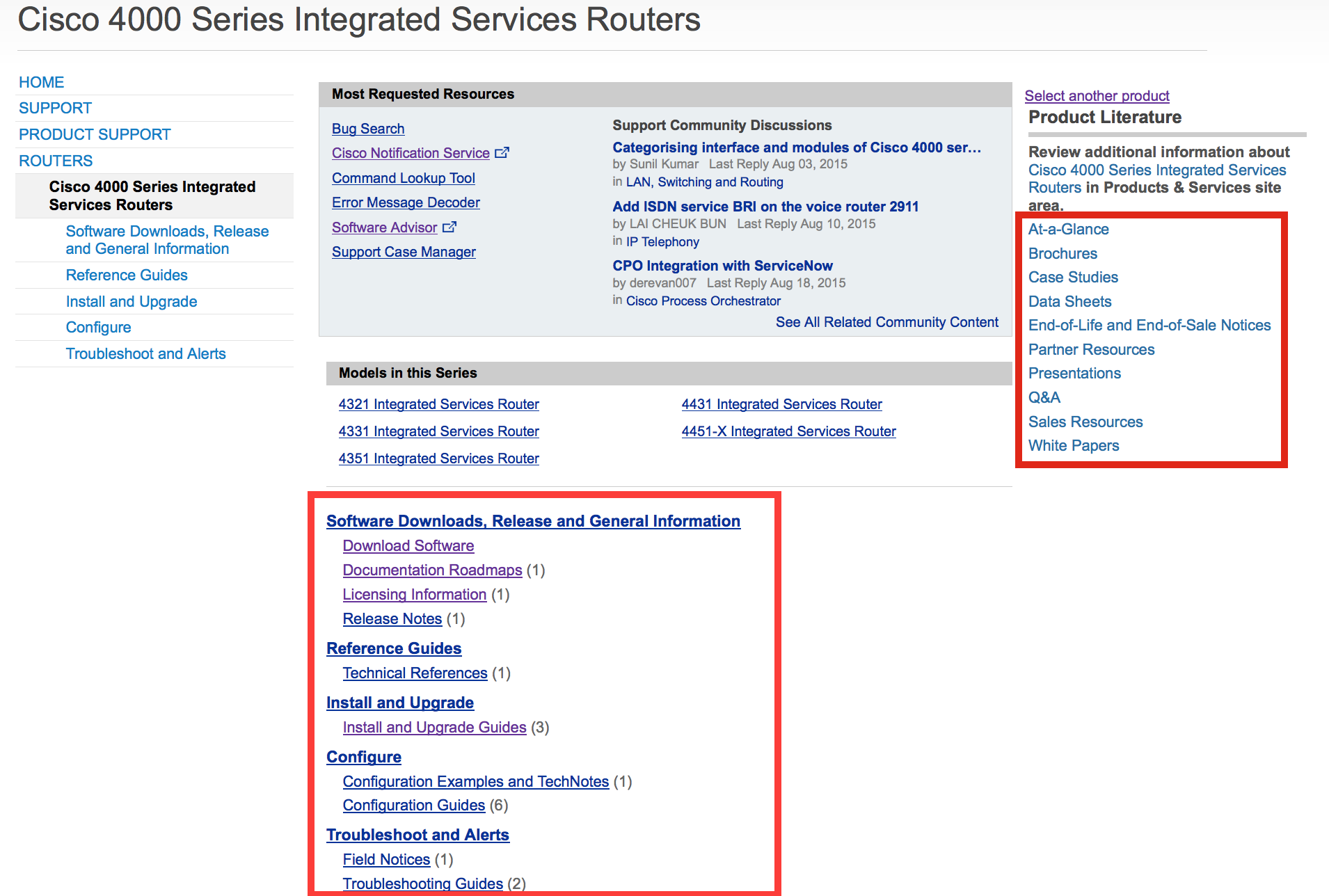Open Cisco 4000 Series link in Product Literature
The width and height of the screenshot is (1329, 896).
tap(1157, 179)
